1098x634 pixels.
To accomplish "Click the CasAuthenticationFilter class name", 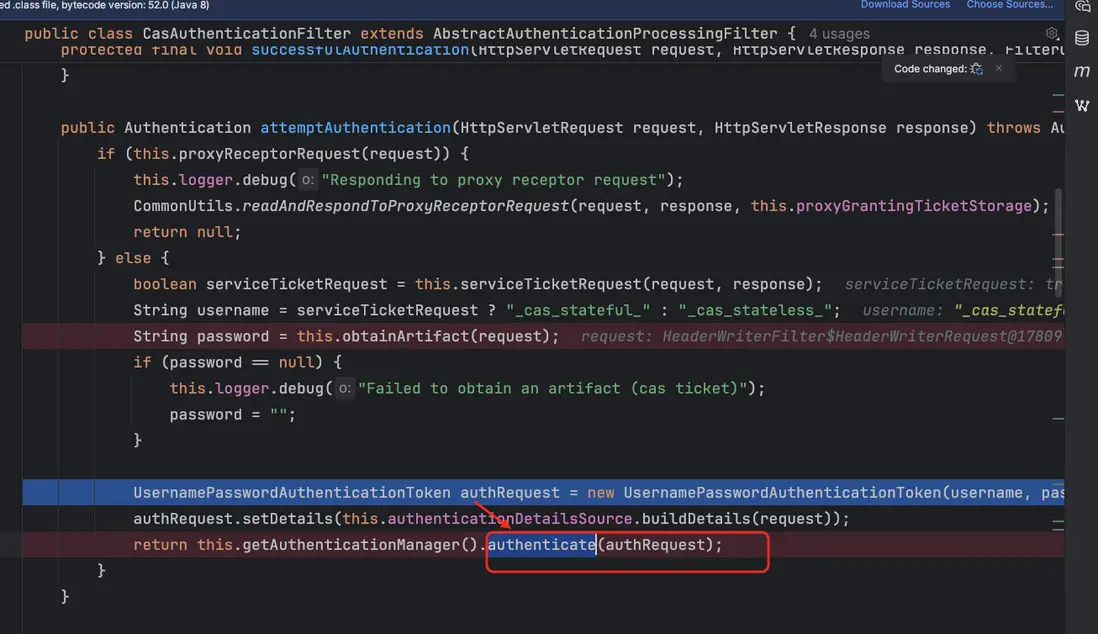I will click(246, 34).
